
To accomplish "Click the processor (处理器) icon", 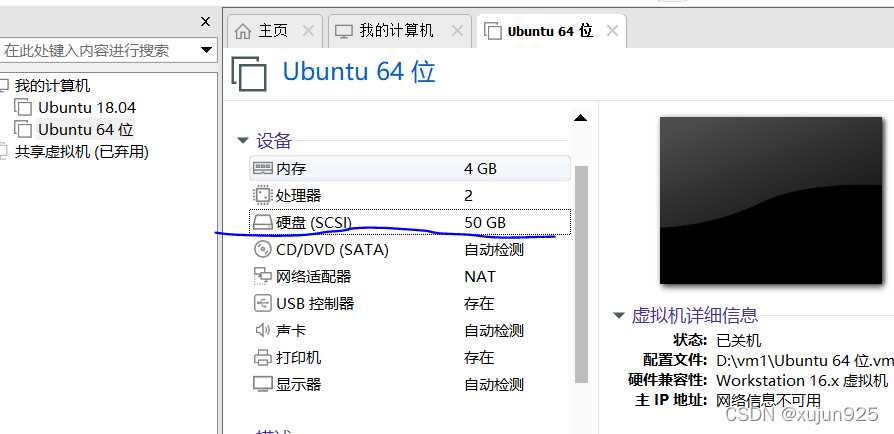I will (x=262, y=196).
